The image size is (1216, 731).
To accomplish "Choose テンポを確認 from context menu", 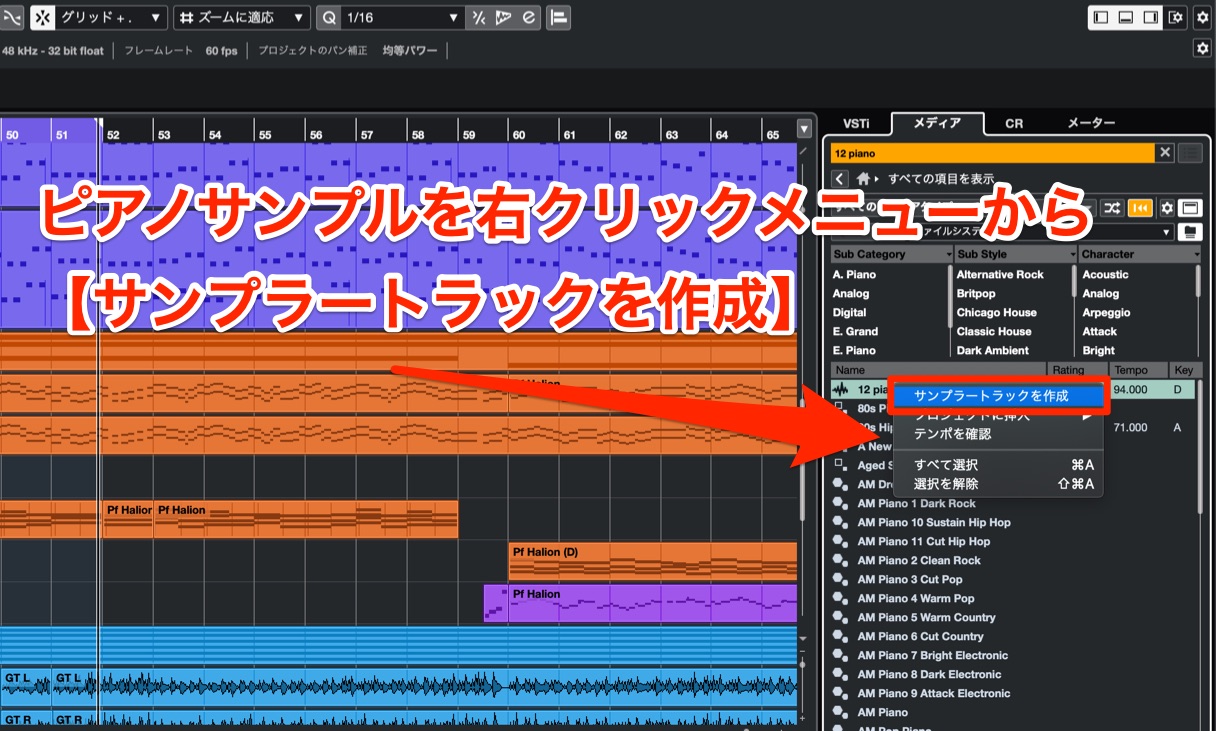I will (998, 434).
